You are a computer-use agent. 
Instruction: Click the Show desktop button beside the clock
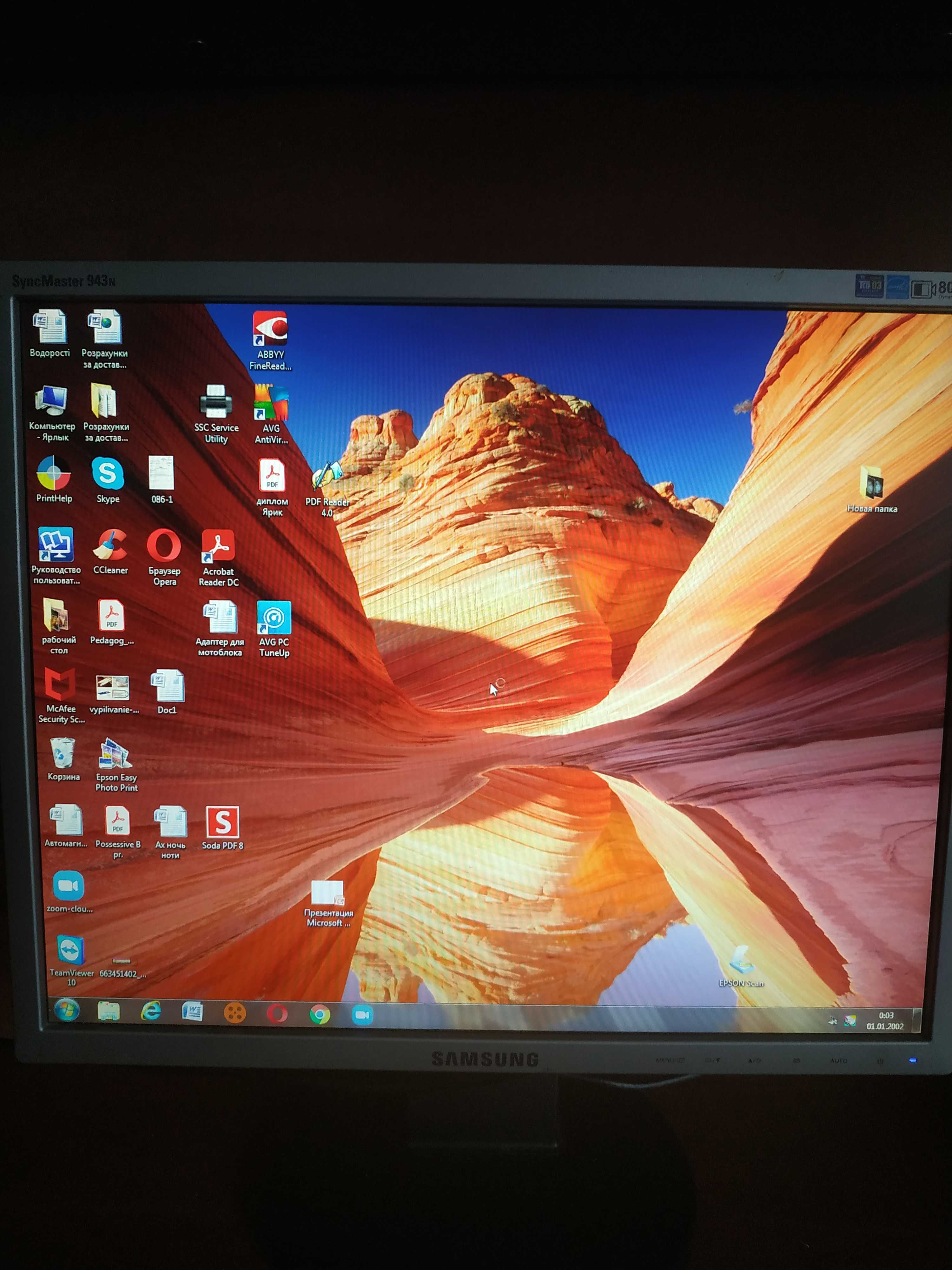[x=916, y=1021]
